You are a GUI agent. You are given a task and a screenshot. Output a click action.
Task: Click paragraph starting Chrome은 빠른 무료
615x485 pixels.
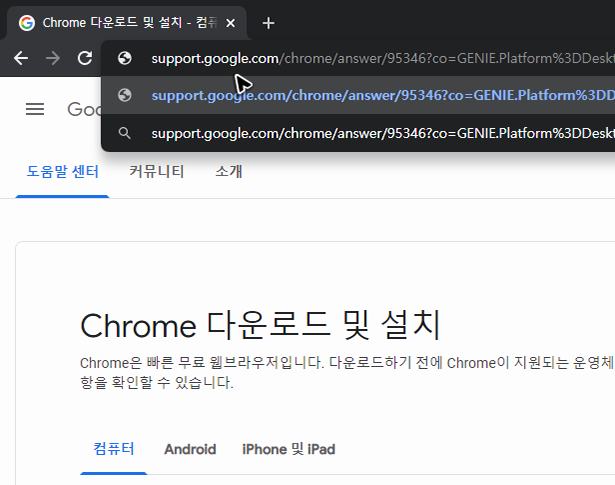347,372
